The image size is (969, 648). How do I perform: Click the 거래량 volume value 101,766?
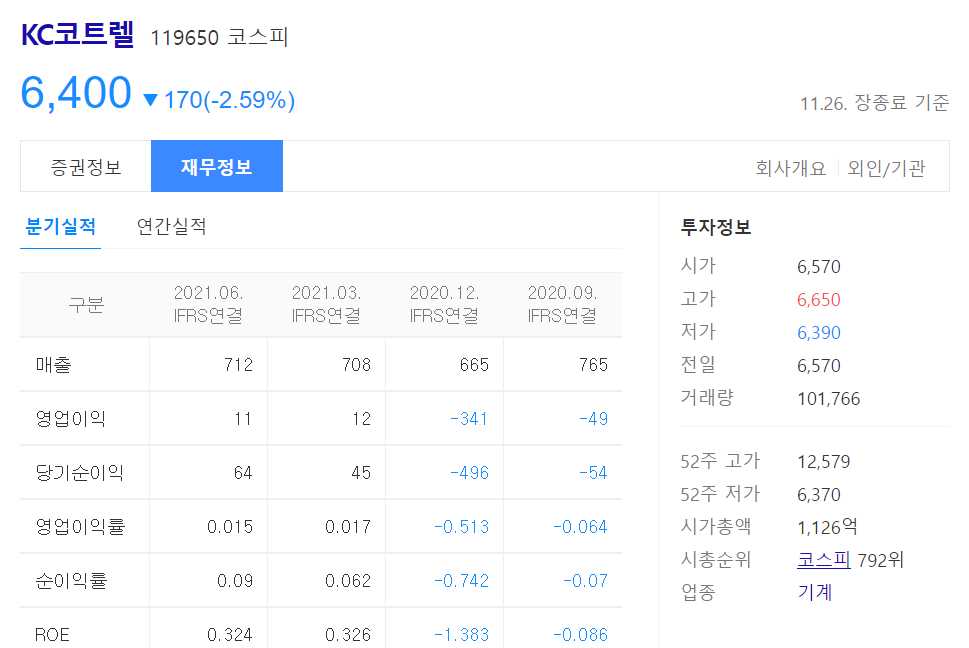830,397
